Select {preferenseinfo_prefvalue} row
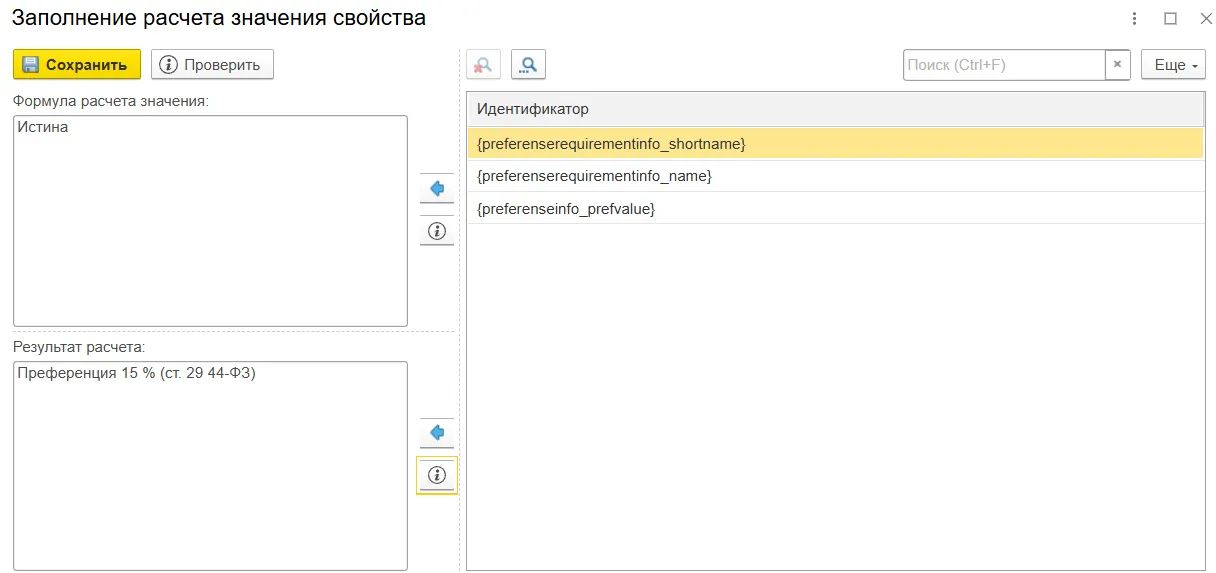Image resolution: width=1216 pixels, height=573 pixels. pyautogui.click(x=835, y=208)
